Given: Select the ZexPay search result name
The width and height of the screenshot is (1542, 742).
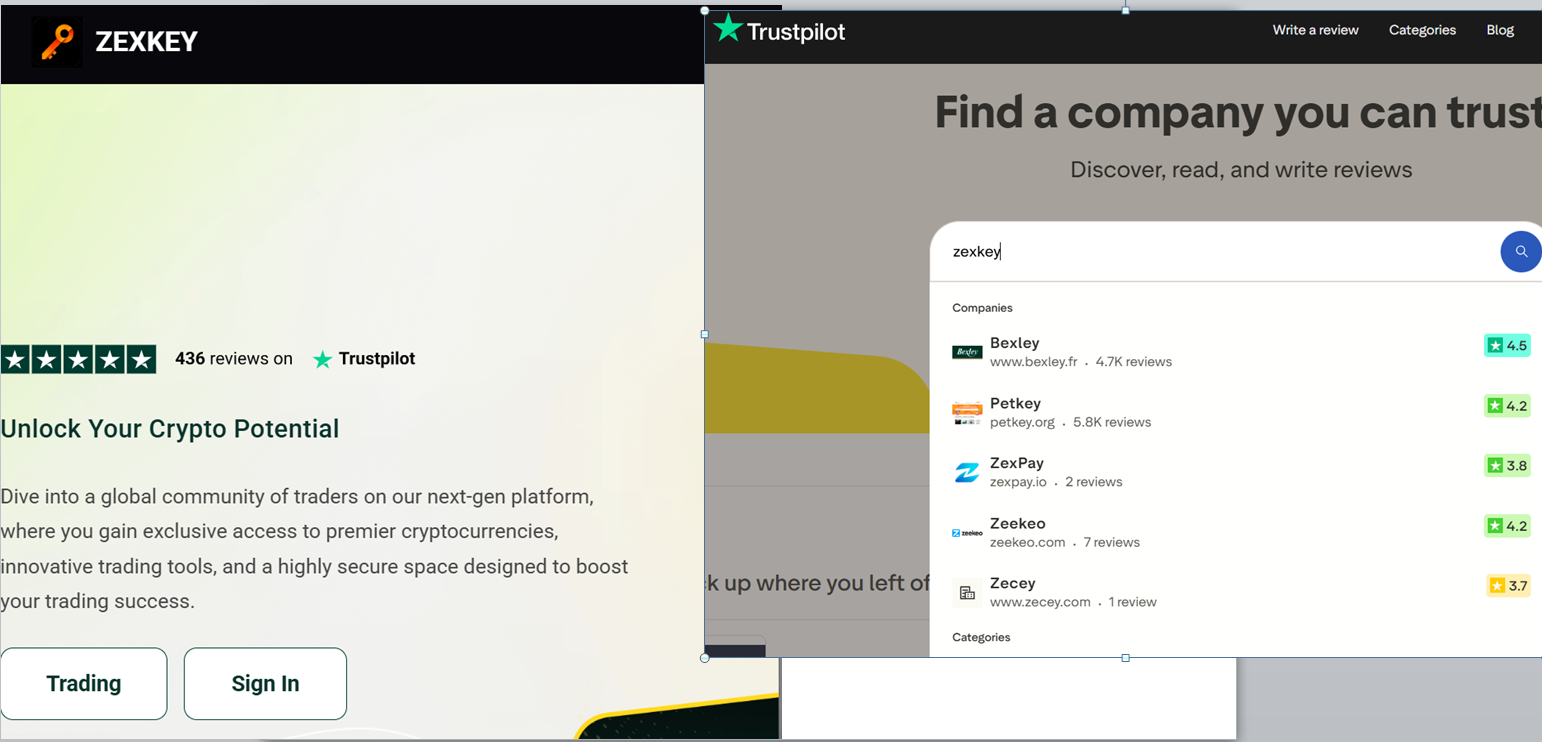Looking at the screenshot, I should 1017,463.
